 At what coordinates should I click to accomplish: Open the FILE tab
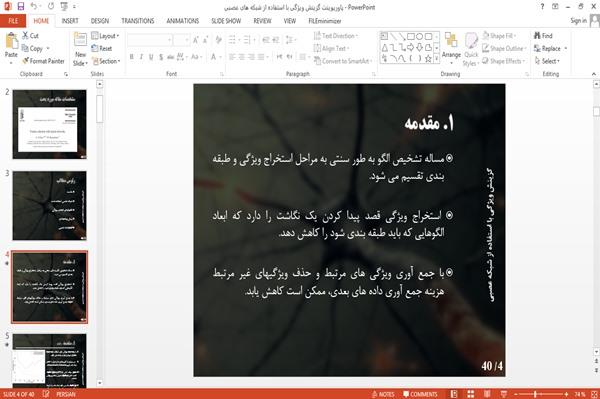pyautogui.click(x=13, y=21)
